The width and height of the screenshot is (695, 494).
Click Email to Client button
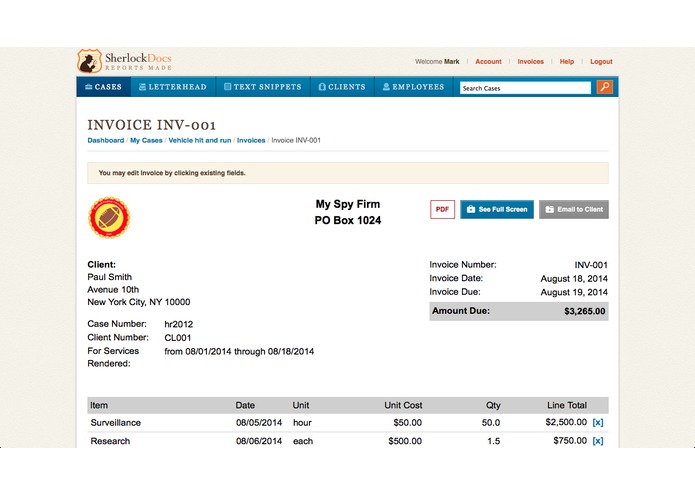click(574, 210)
